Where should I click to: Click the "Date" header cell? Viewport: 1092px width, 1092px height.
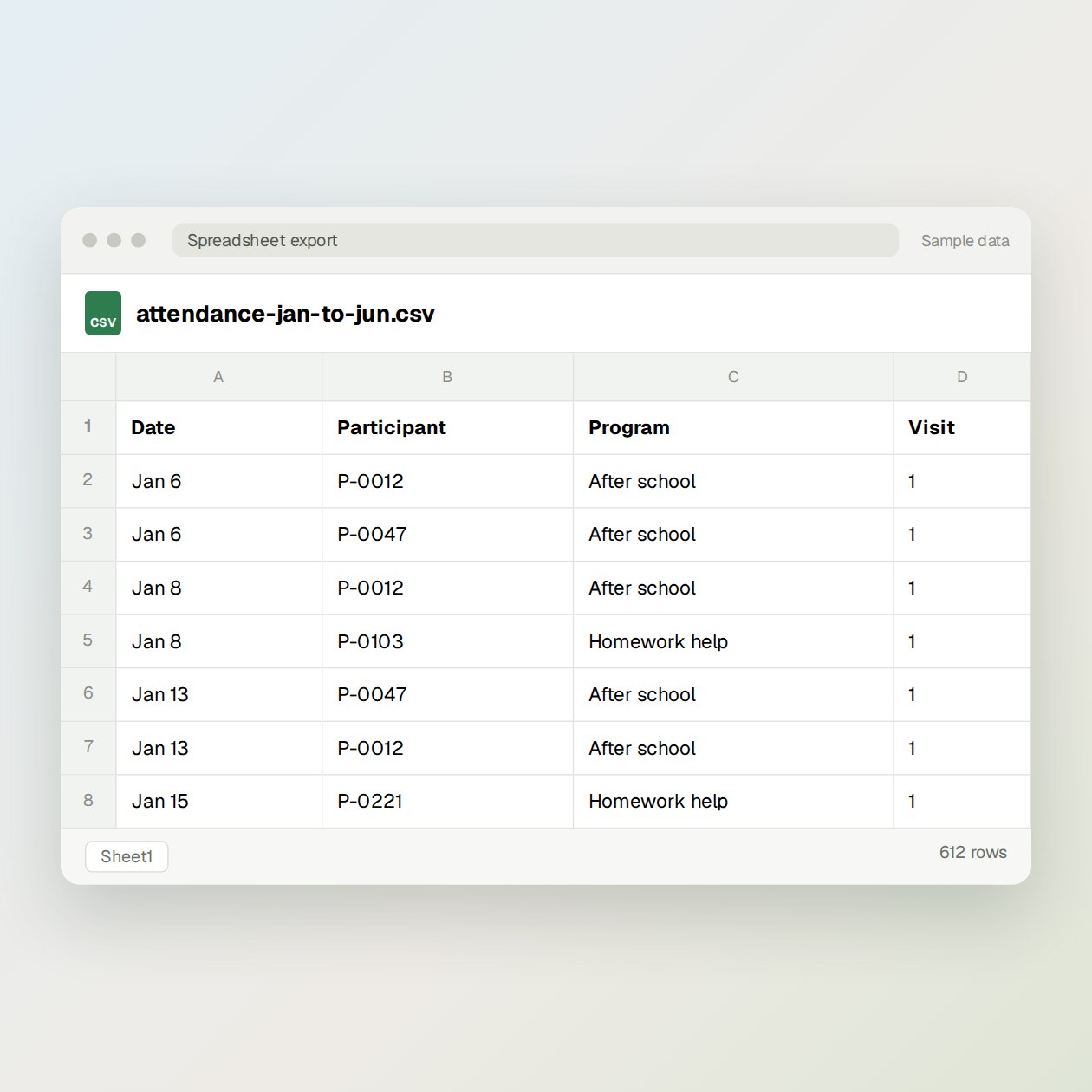pyautogui.click(x=218, y=427)
